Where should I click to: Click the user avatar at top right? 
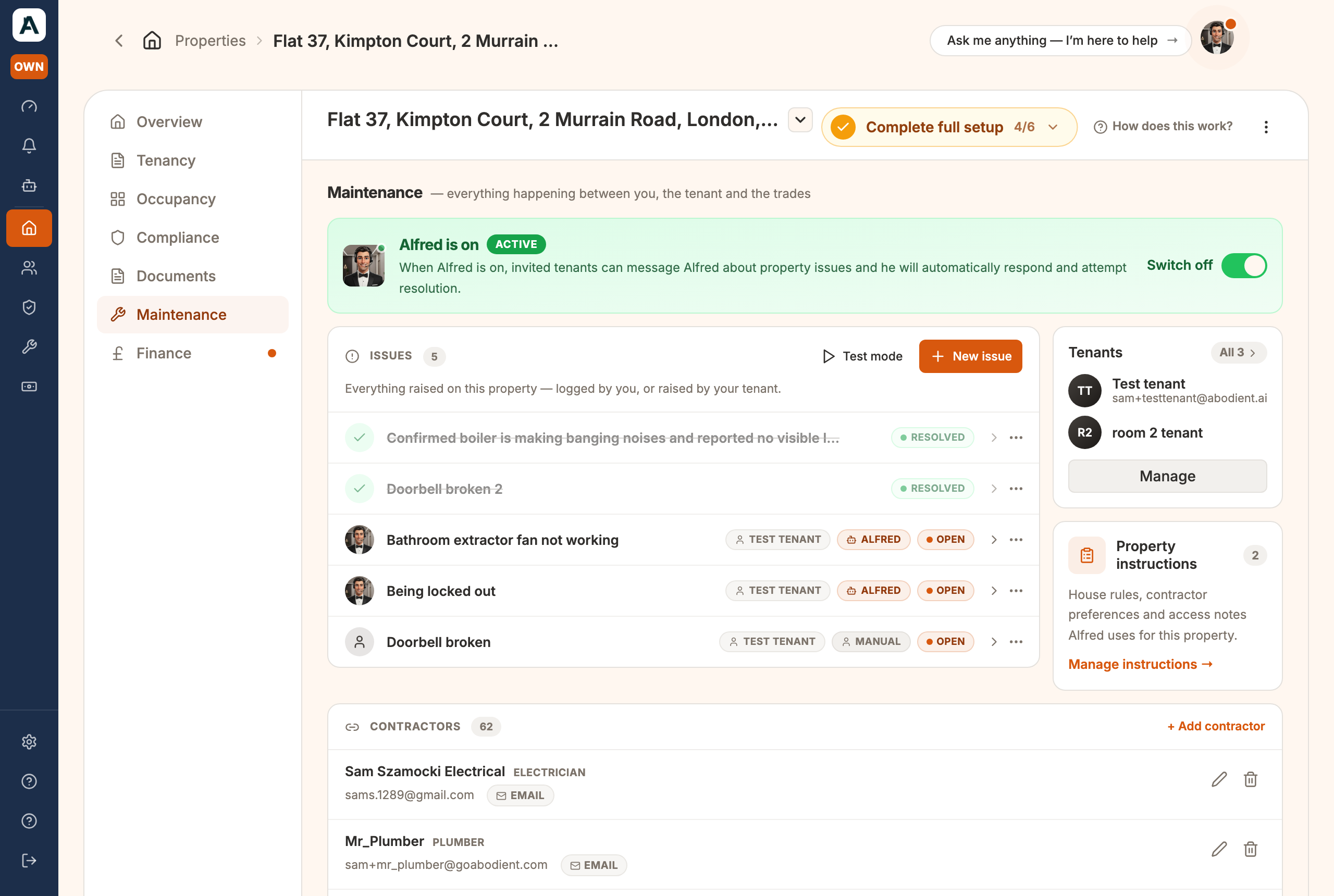1217,38
